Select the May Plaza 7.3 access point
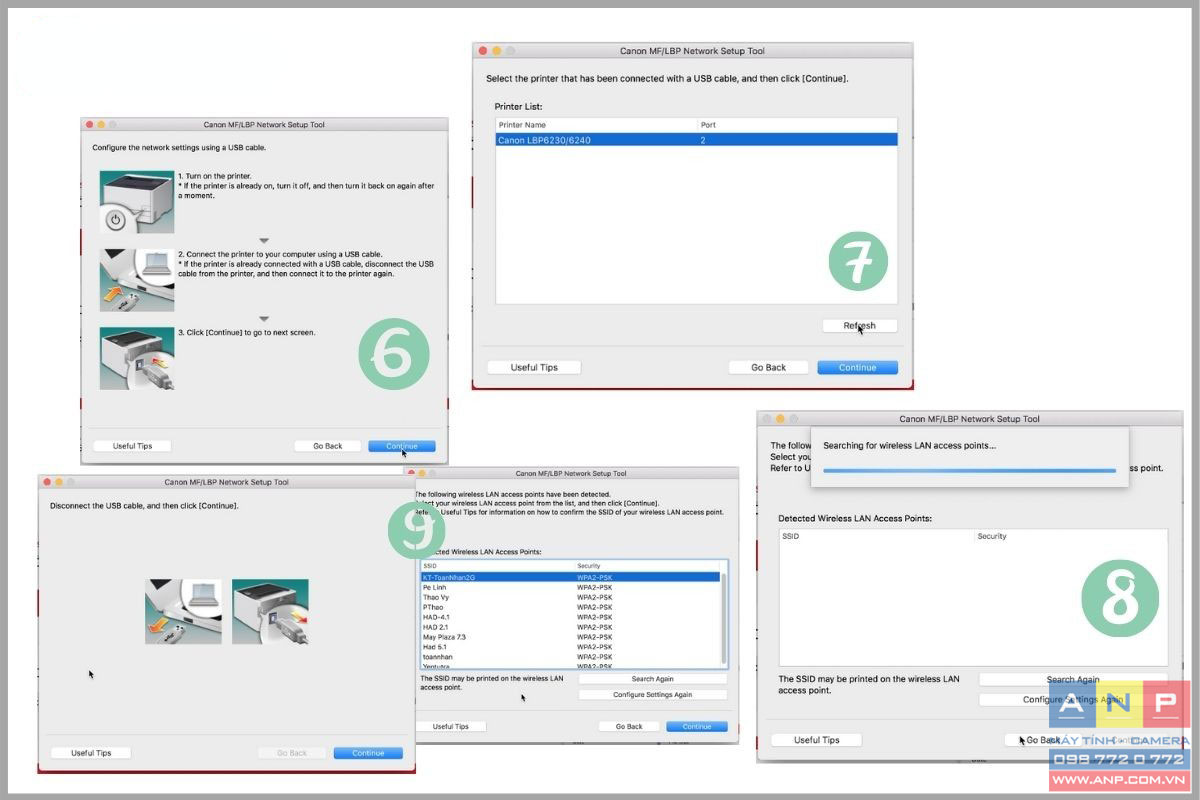Viewport: 1200px width, 800px height. click(570, 637)
